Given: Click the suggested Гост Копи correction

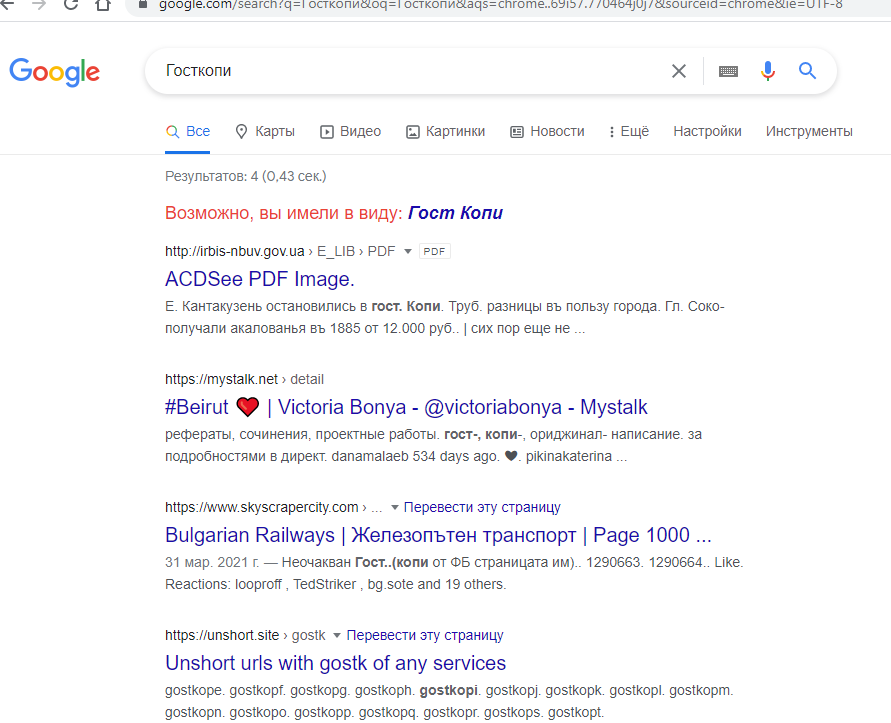Looking at the screenshot, I should coord(455,213).
